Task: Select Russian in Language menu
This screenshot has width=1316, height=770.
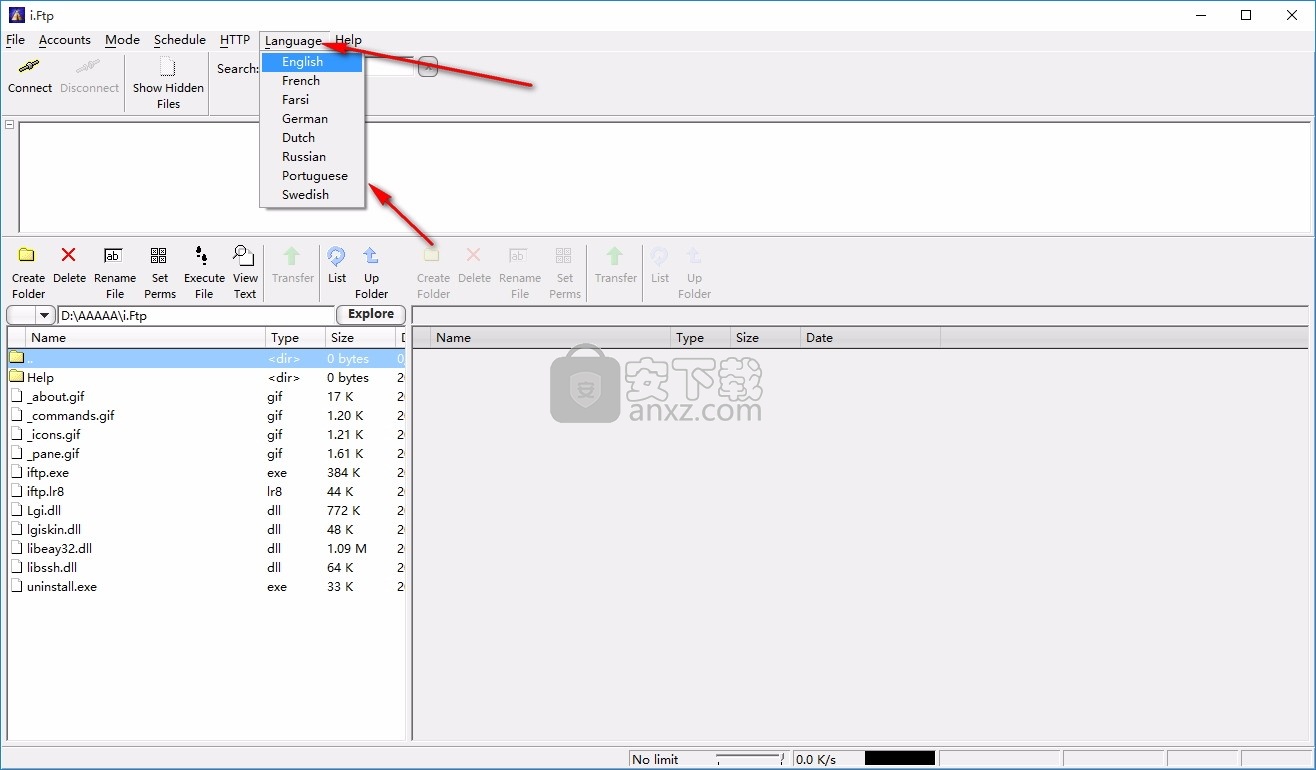Action: (312, 157)
